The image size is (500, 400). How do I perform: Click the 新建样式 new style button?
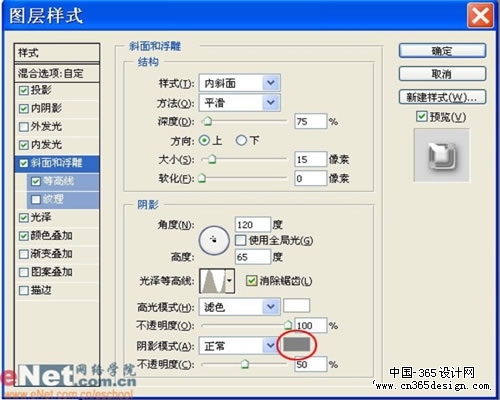[442, 97]
